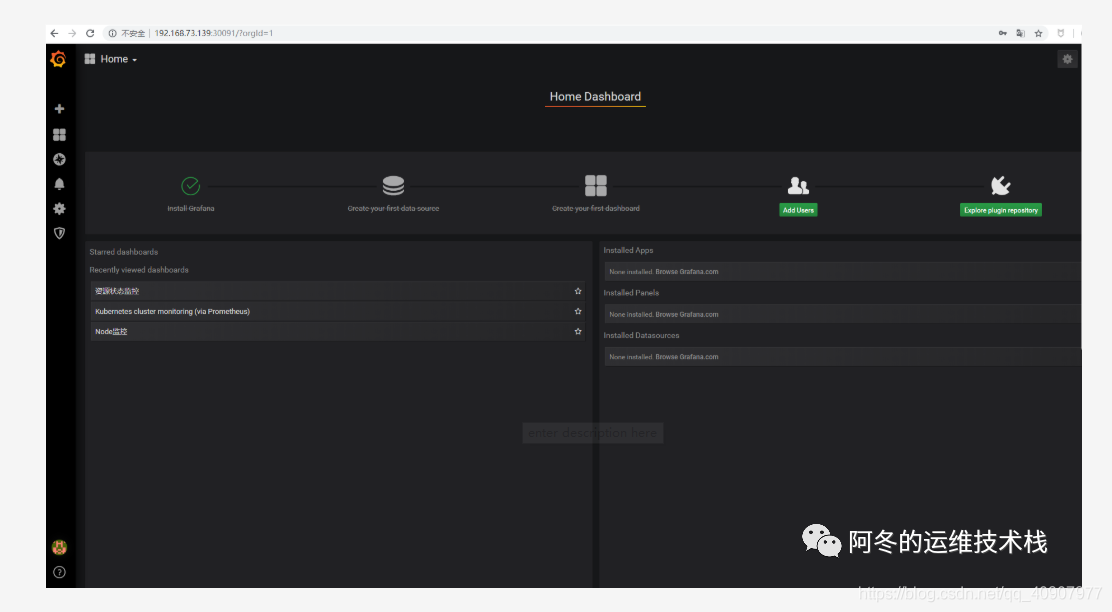Click Recently viewed dashboards heading
This screenshot has width=1112, height=612.
tap(139, 270)
